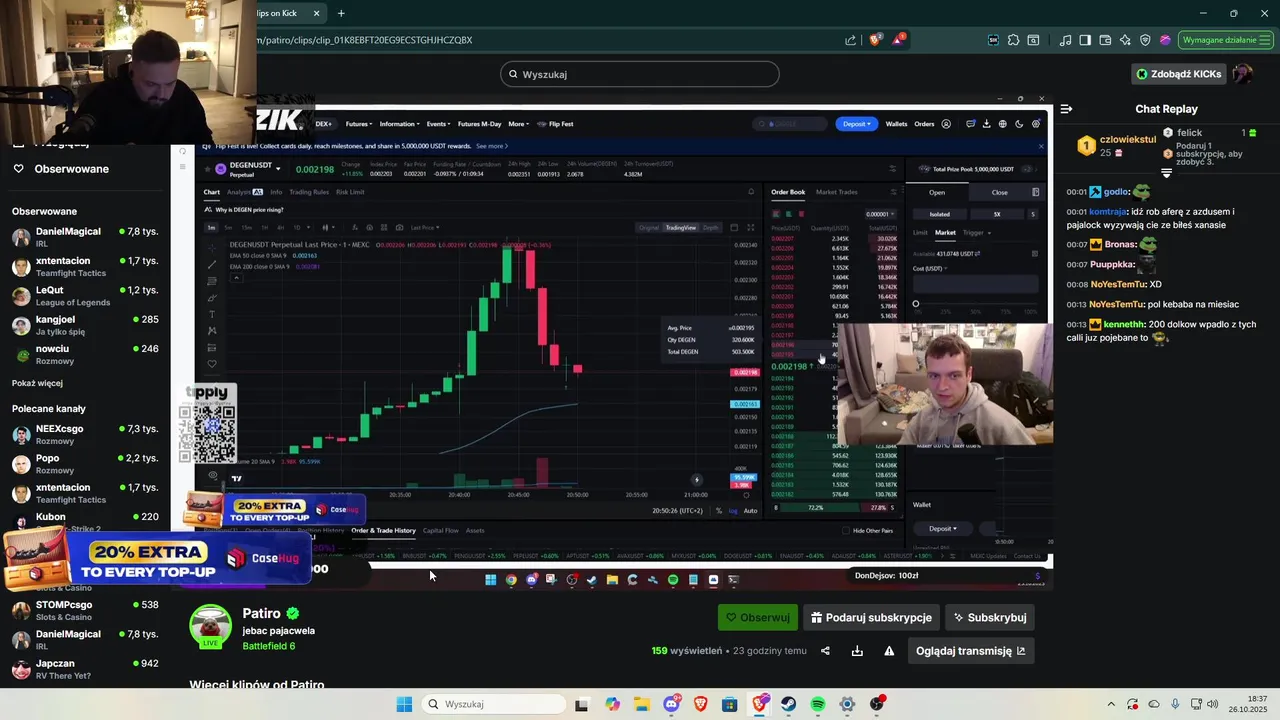The width and height of the screenshot is (1280, 720).
Task: Open the user profile avatar menu
Action: [1243, 74]
